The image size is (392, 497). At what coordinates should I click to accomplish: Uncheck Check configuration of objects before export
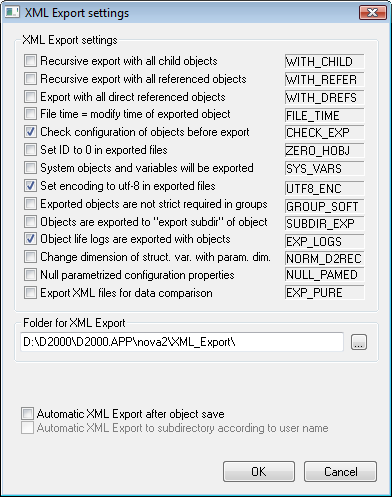30,132
